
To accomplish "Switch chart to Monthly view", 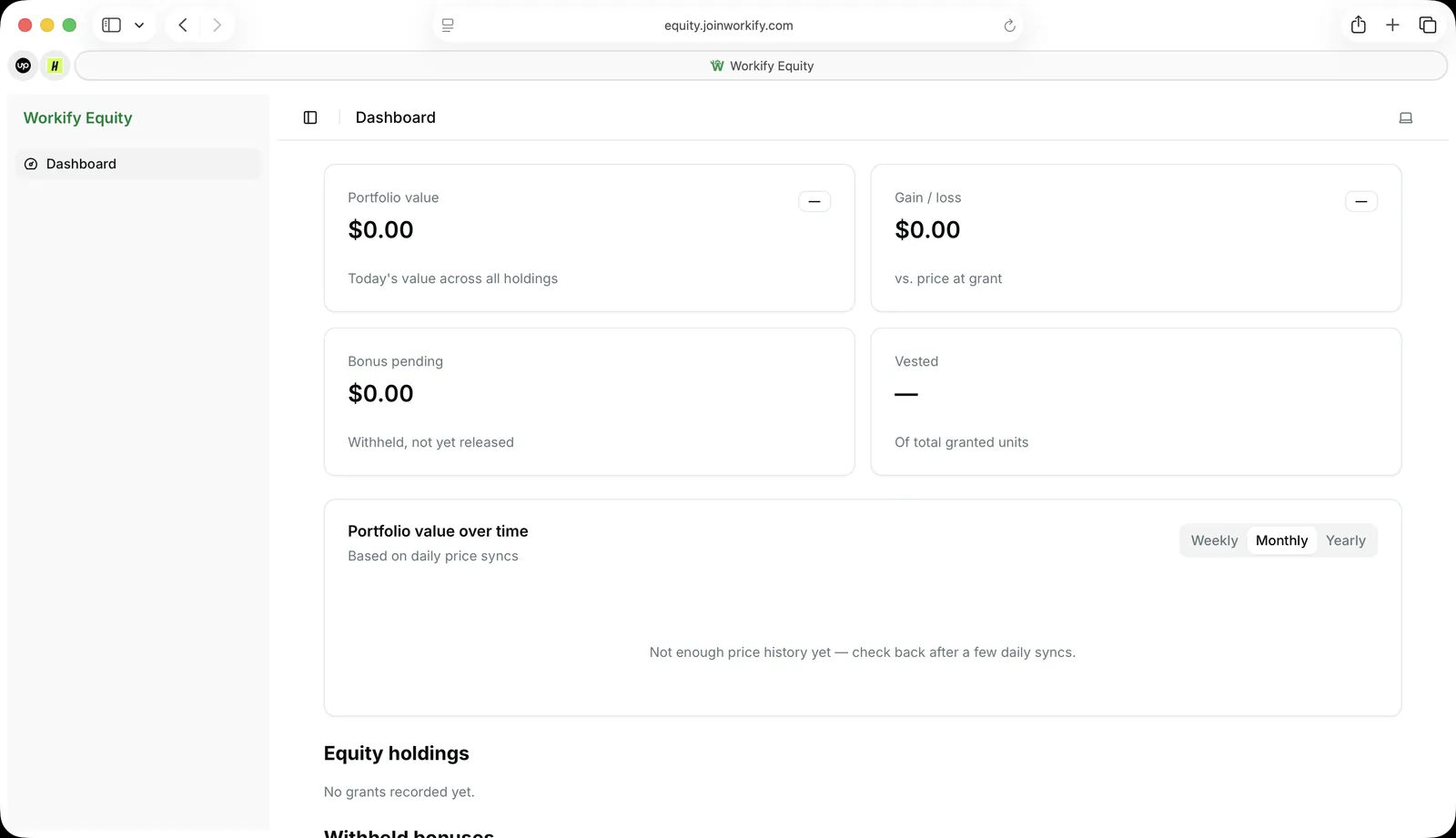I will coord(1281,540).
